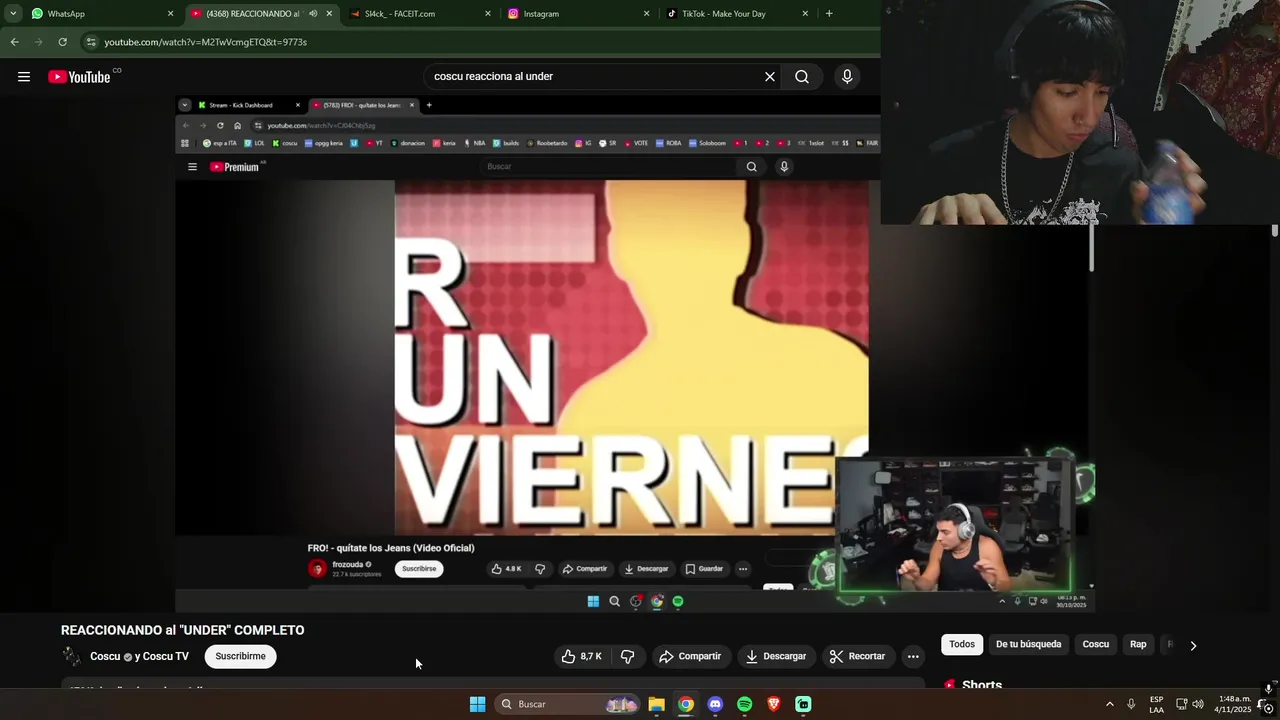Mute the YouTube tab audio
Screen dimensions: 1280x720
[x=312, y=14]
